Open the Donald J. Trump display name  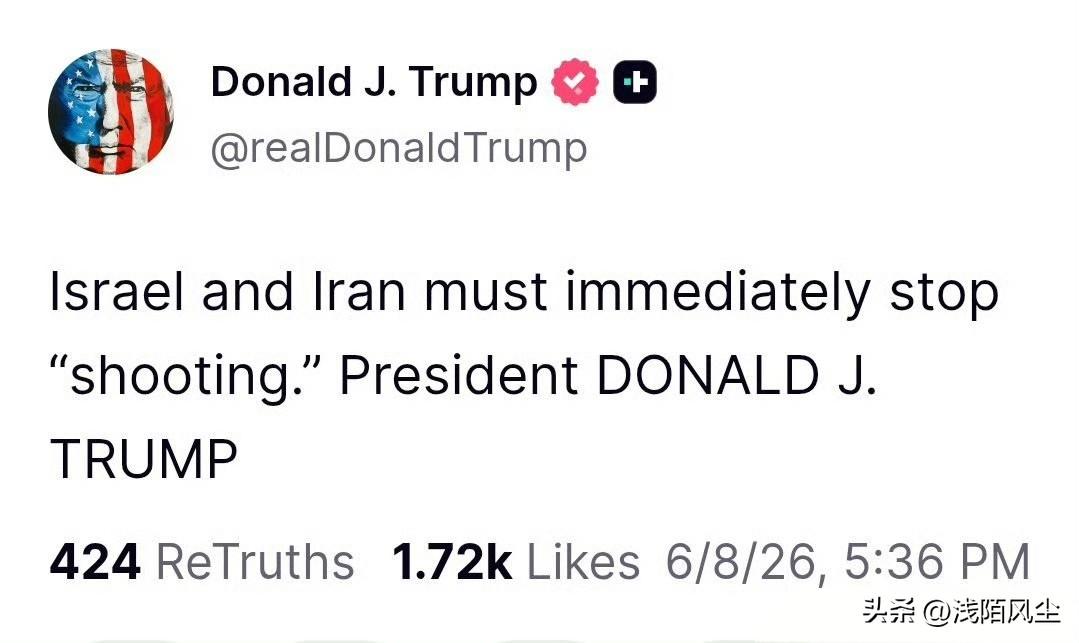(374, 83)
